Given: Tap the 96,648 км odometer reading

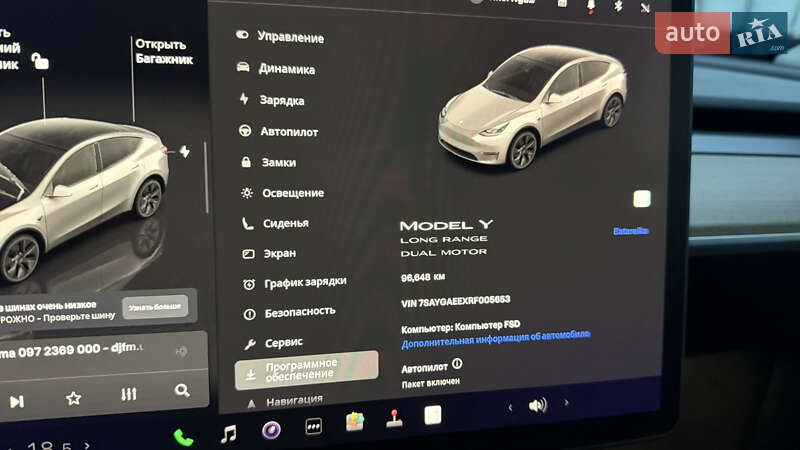Looking at the screenshot, I should point(423,278).
